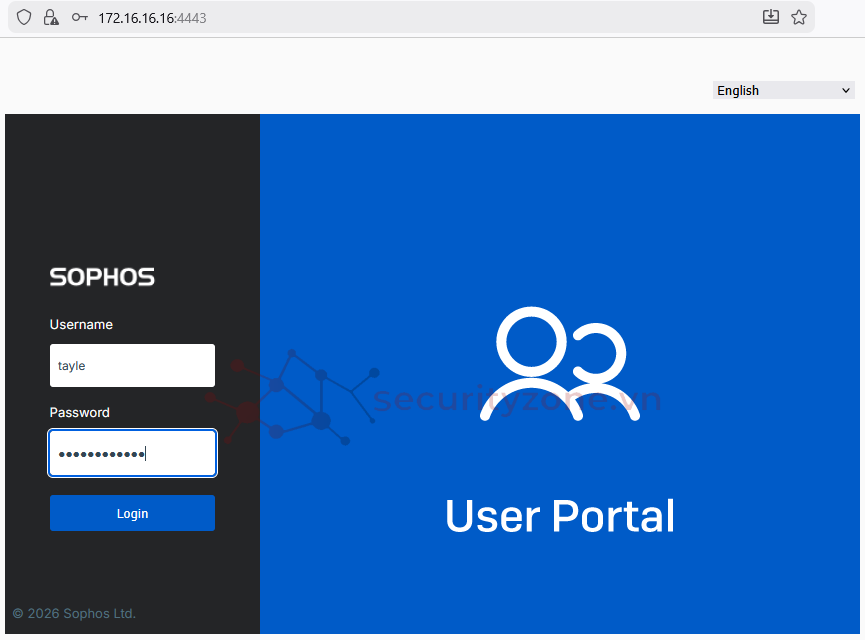The width and height of the screenshot is (865, 640).
Task: Click the SOPHOS logo
Action: point(102,277)
